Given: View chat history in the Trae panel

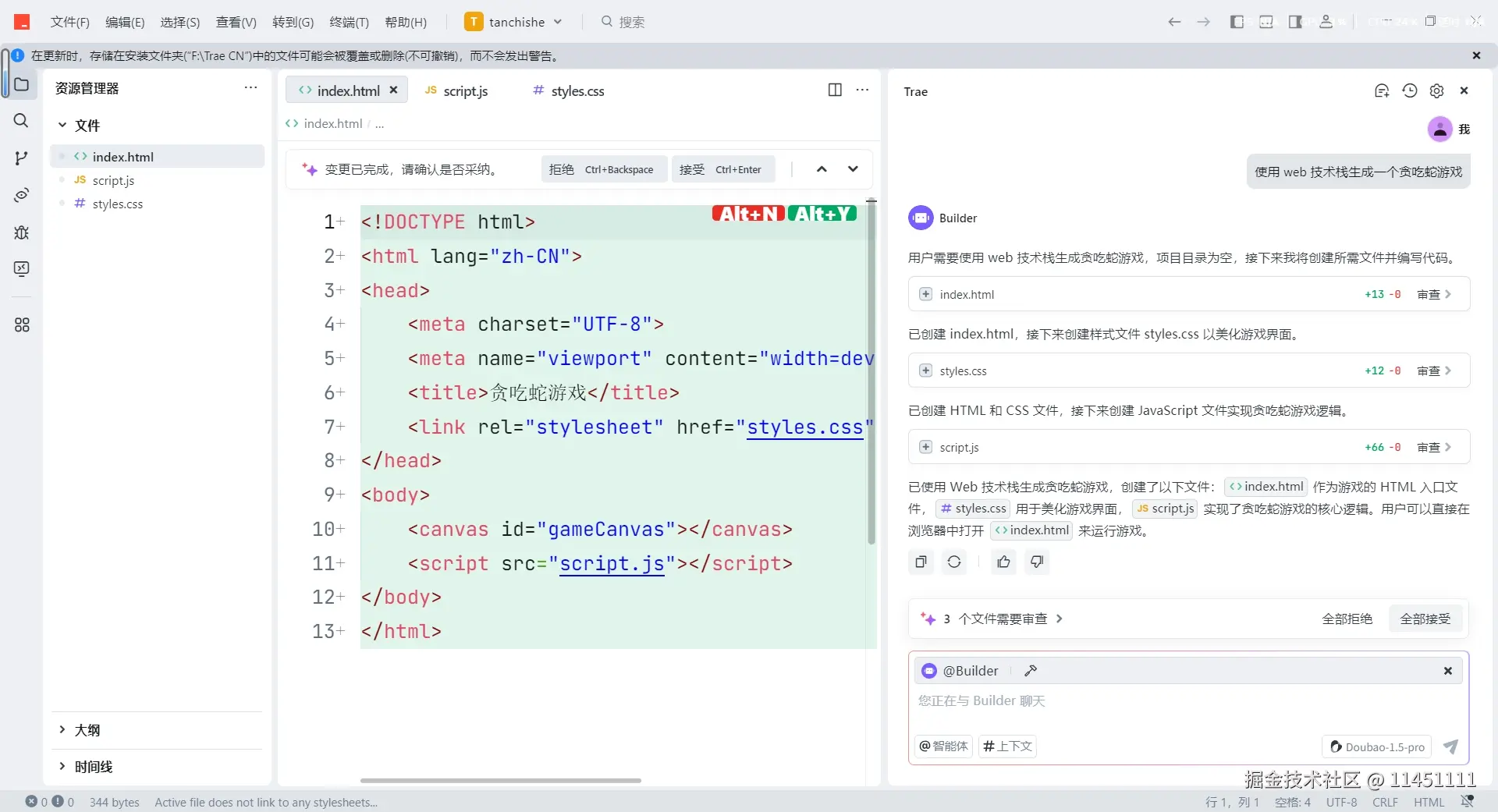Looking at the screenshot, I should pos(1410,90).
